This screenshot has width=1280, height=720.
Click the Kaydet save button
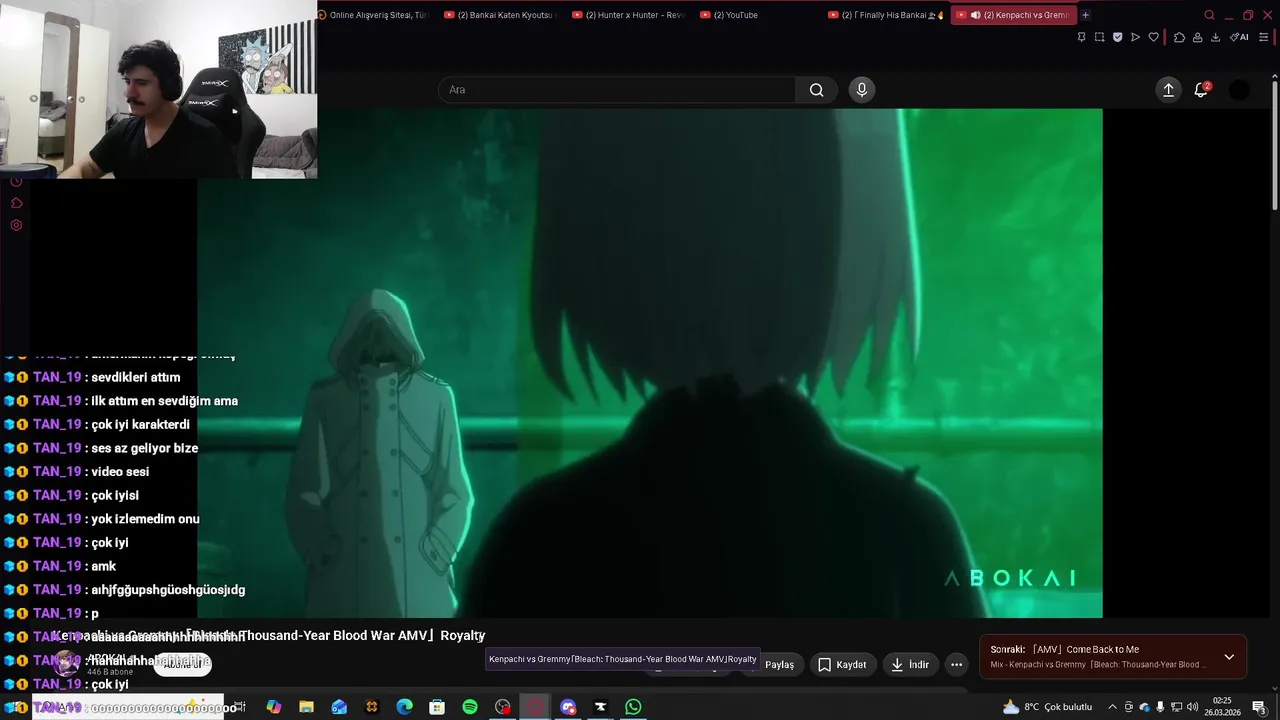[x=842, y=665]
